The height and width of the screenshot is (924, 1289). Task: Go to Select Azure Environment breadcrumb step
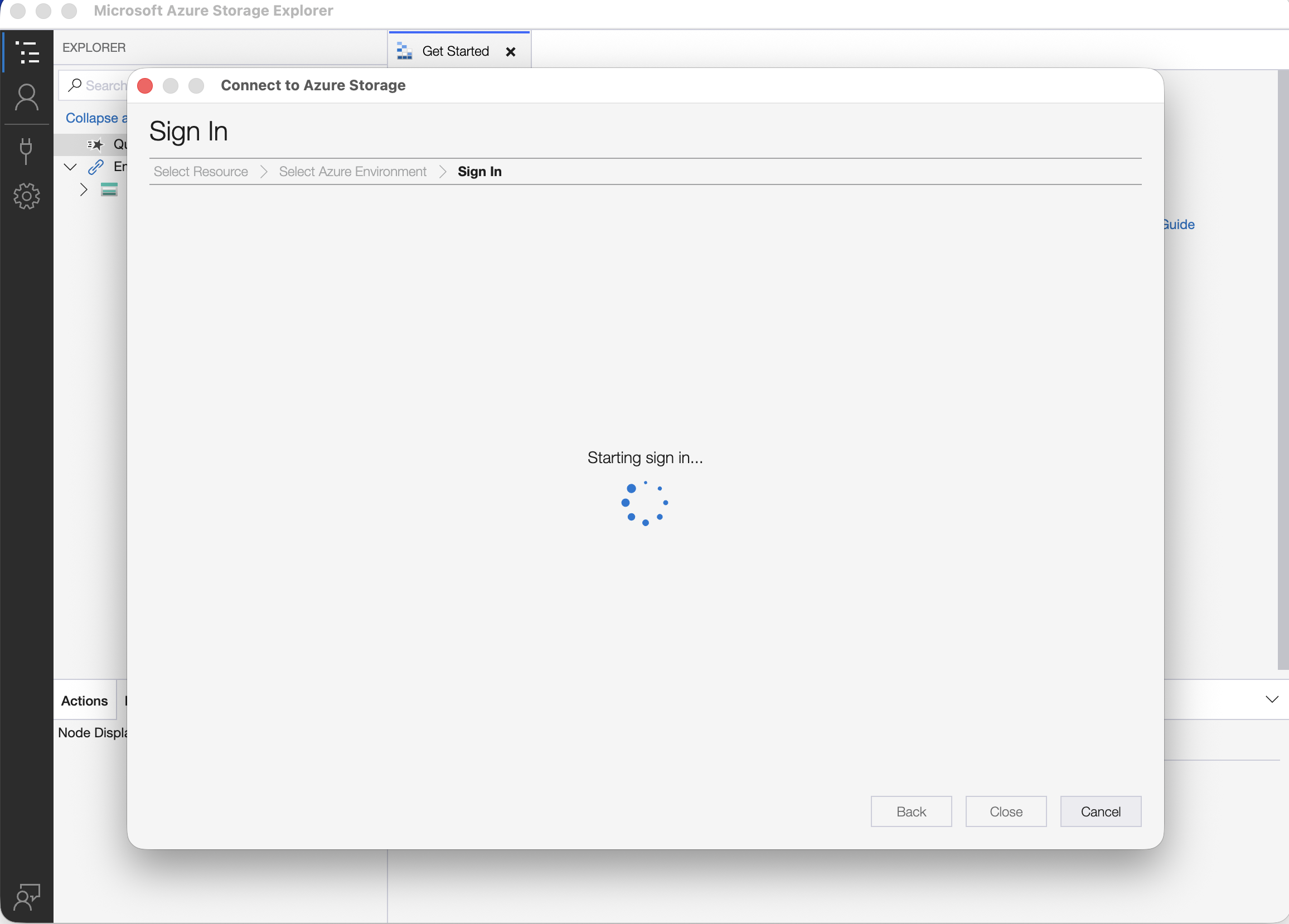(353, 171)
